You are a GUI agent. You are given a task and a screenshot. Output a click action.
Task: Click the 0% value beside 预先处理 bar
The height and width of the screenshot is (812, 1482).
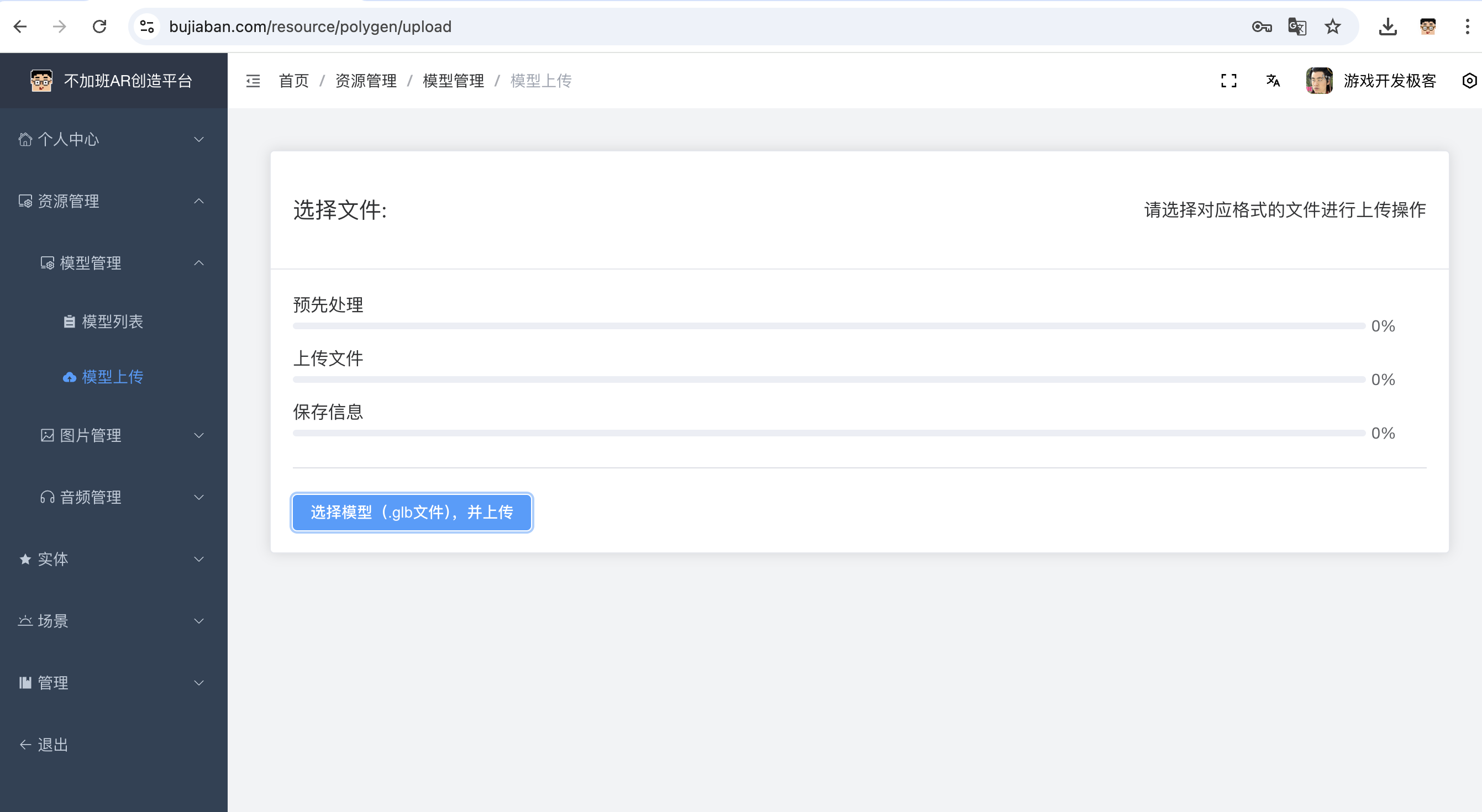pos(1383,326)
